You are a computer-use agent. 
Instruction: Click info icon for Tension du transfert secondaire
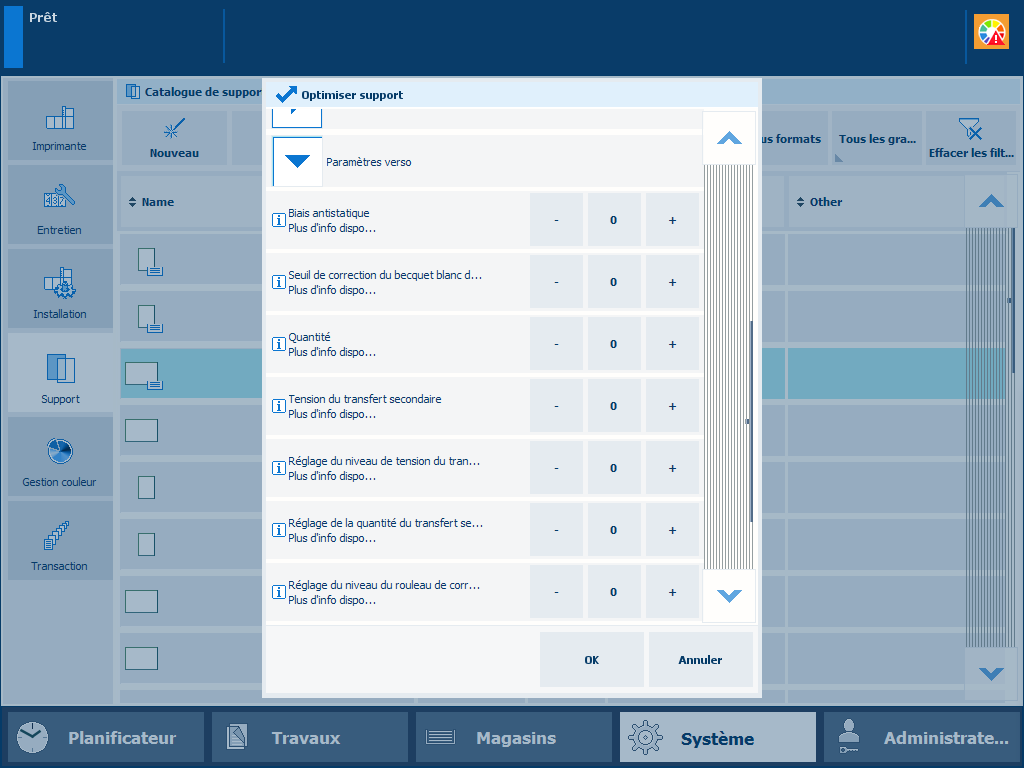point(279,406)
